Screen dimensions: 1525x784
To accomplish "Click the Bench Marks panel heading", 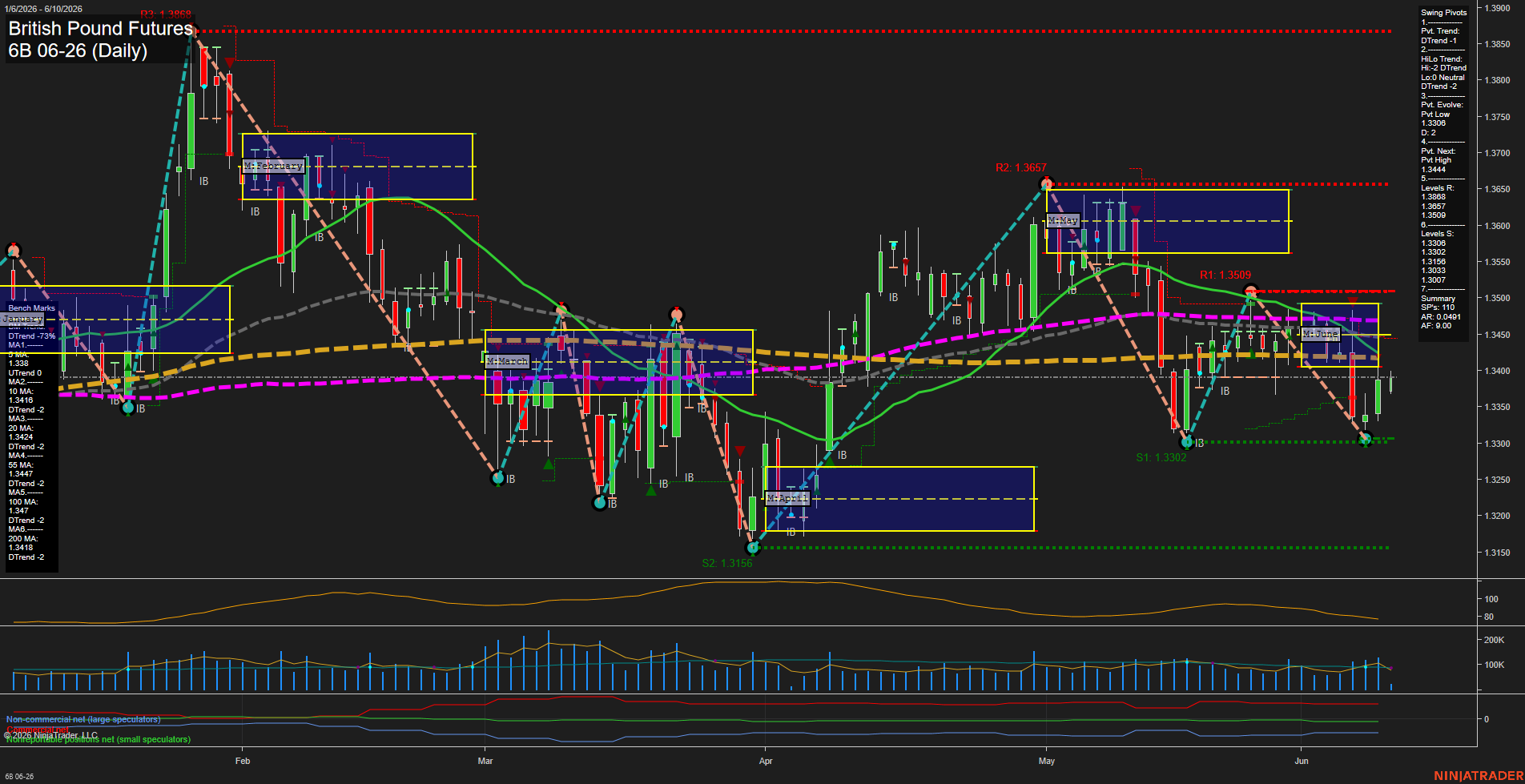I will tap(32, 308).
